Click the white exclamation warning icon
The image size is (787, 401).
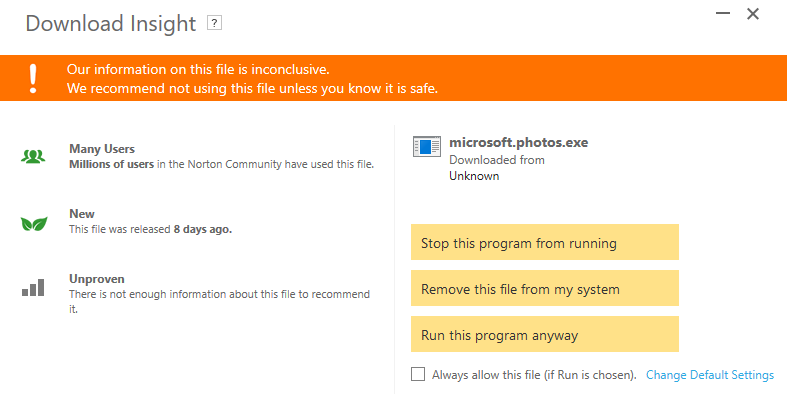coord(33,78)
